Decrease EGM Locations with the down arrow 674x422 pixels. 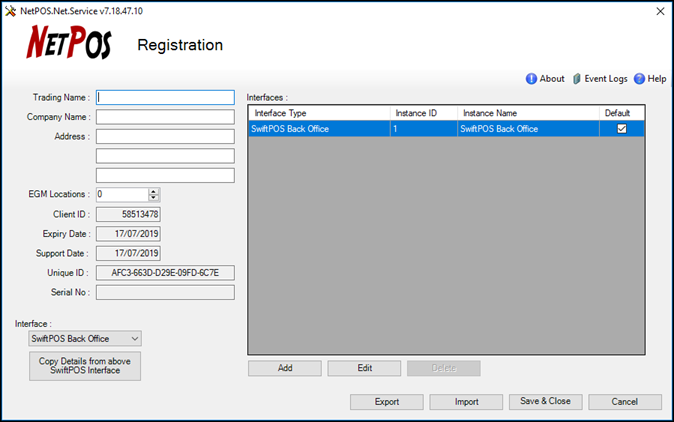point(154,198)
